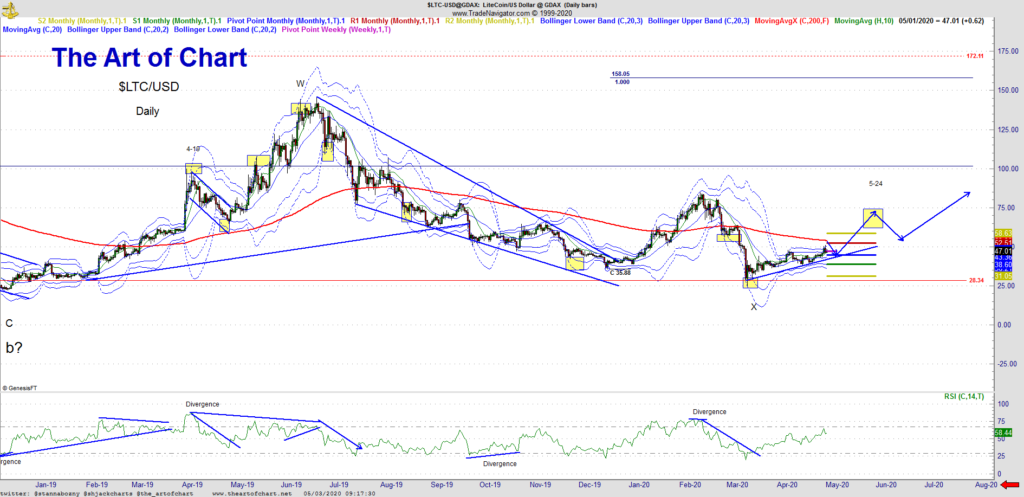Click the red 28.34 support level label
The image size is (1024, 497).
[x=977, y=281]
